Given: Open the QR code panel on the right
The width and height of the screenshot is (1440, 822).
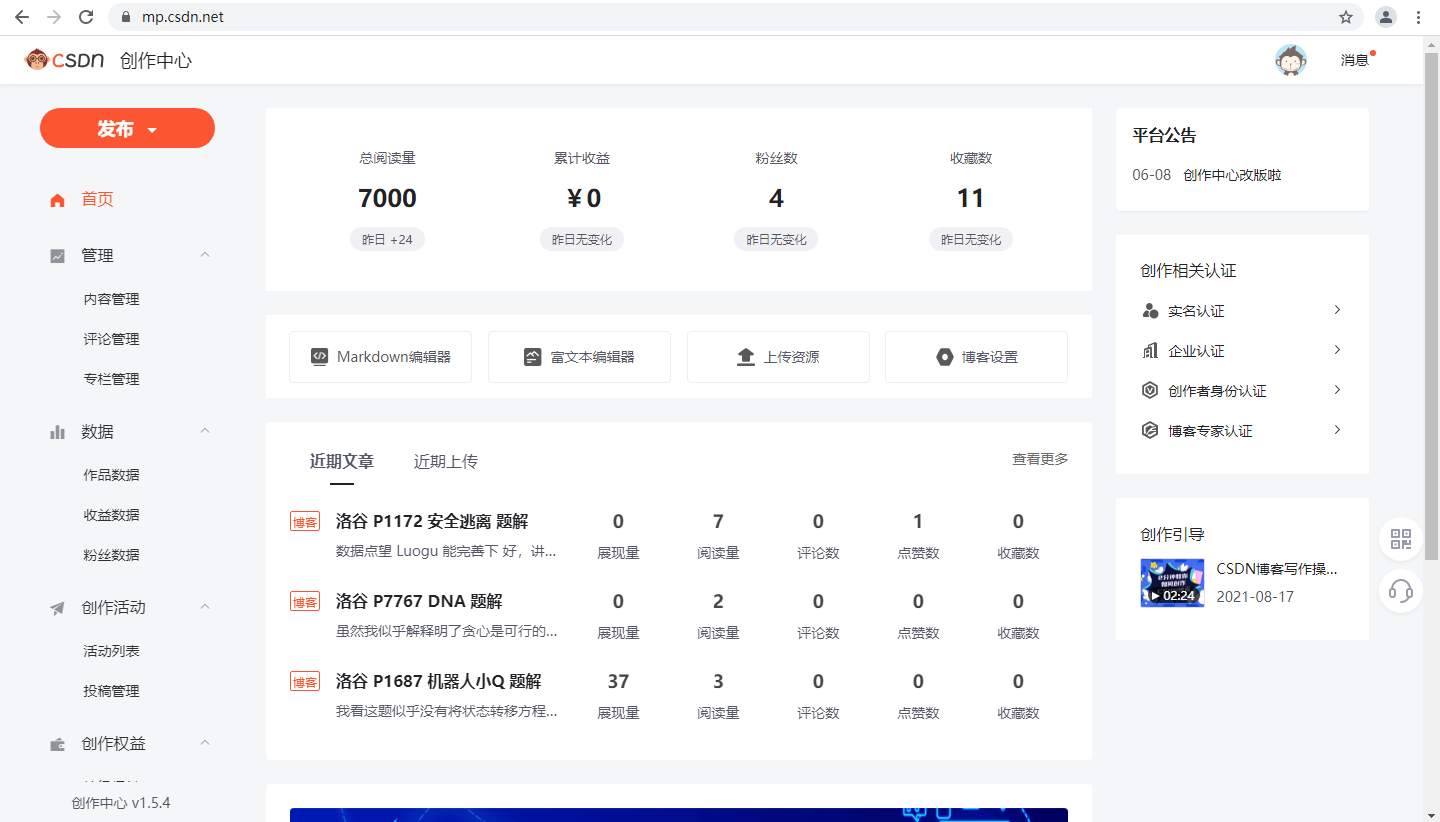Looking at the screenshot, I should click(x=1400, y=539).
